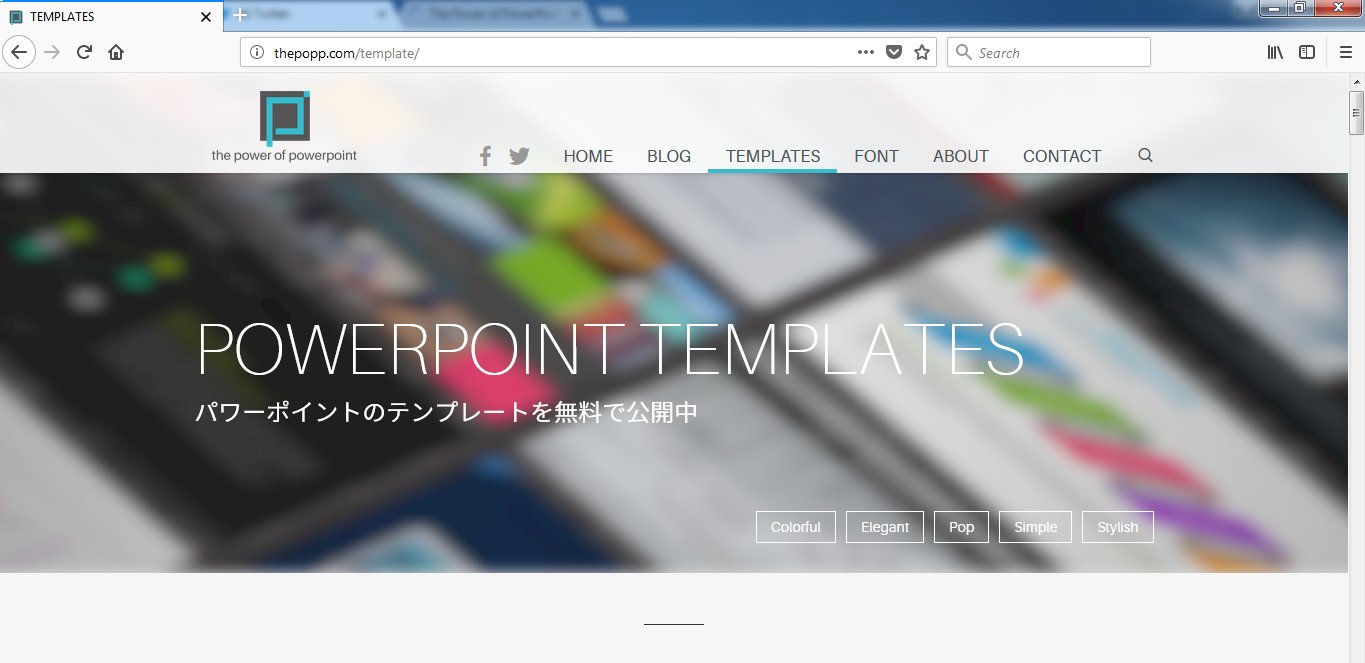Open FONT in site navigation

tap(876, 156)
